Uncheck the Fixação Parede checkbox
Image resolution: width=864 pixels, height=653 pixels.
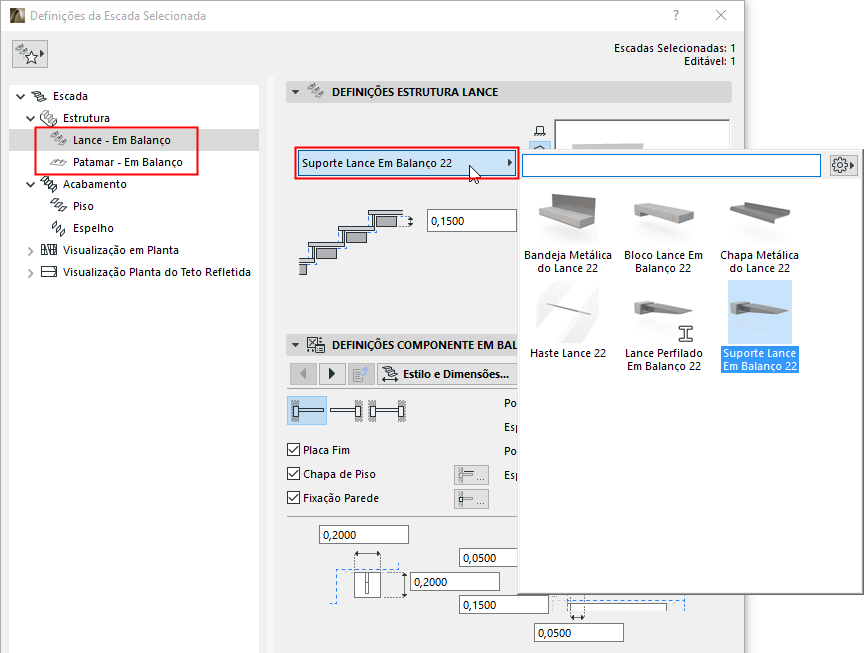pos(293,498)
